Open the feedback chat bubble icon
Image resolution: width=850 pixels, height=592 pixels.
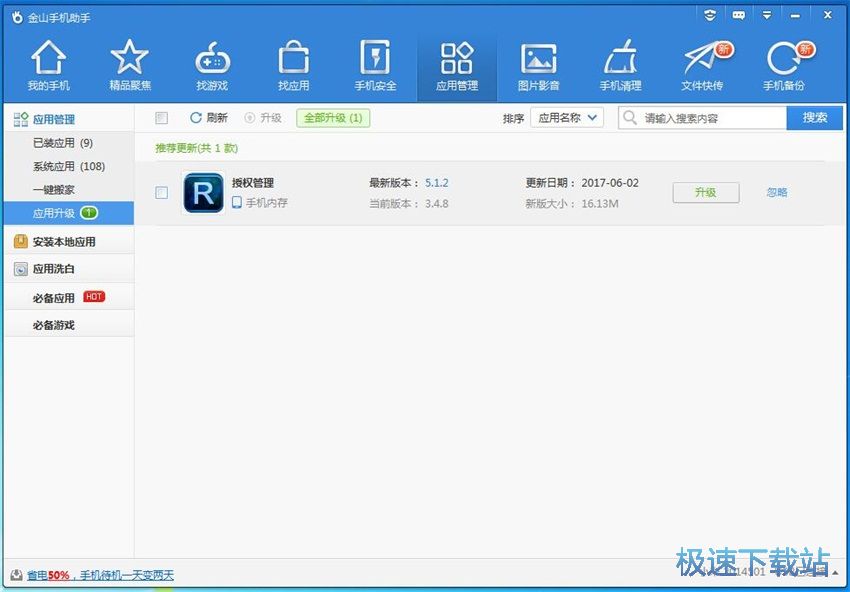coord(738,15)
